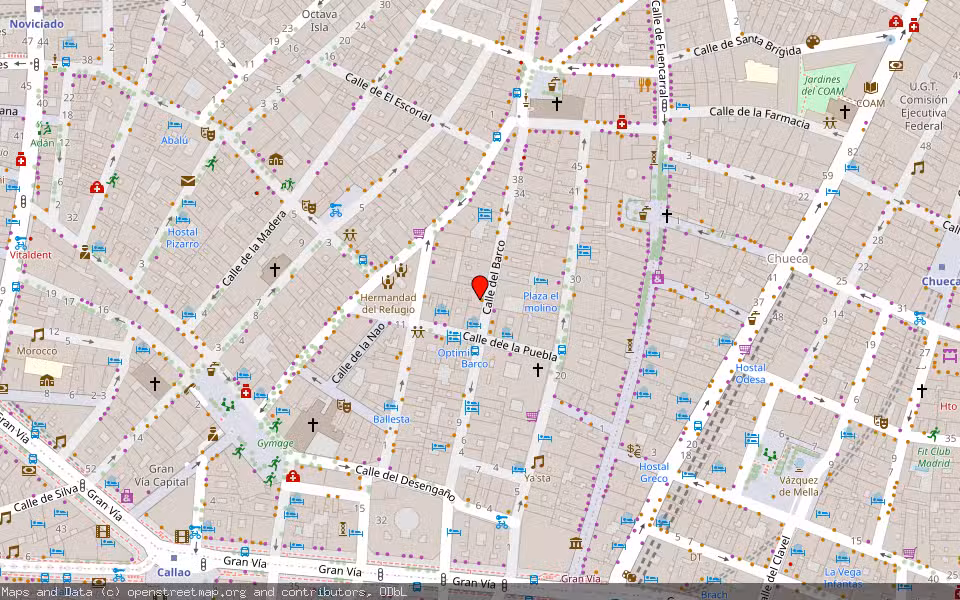The image size is (960, 600).
Task: Click the church cross icon beside Calle de la Madera
Action: click(x=275, y=269)
